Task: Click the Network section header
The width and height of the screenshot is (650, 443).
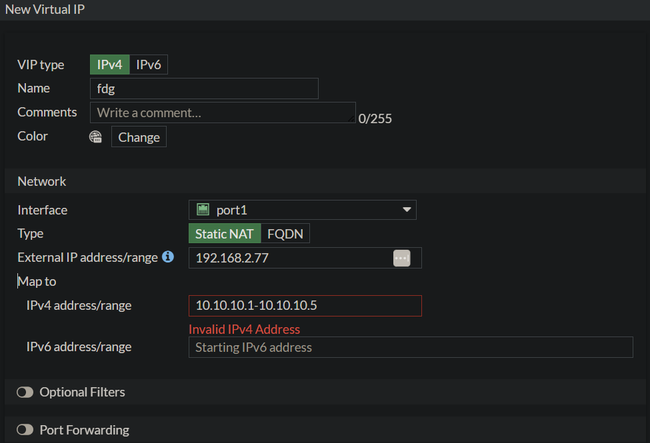Action: pyautogui.click(x=42, y=181)
